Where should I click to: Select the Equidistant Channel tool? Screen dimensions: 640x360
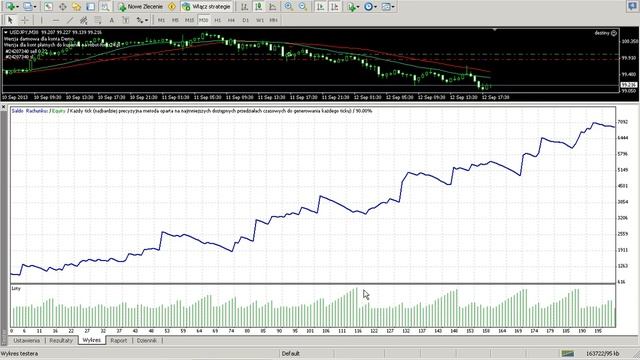click(x=84, y=20)
